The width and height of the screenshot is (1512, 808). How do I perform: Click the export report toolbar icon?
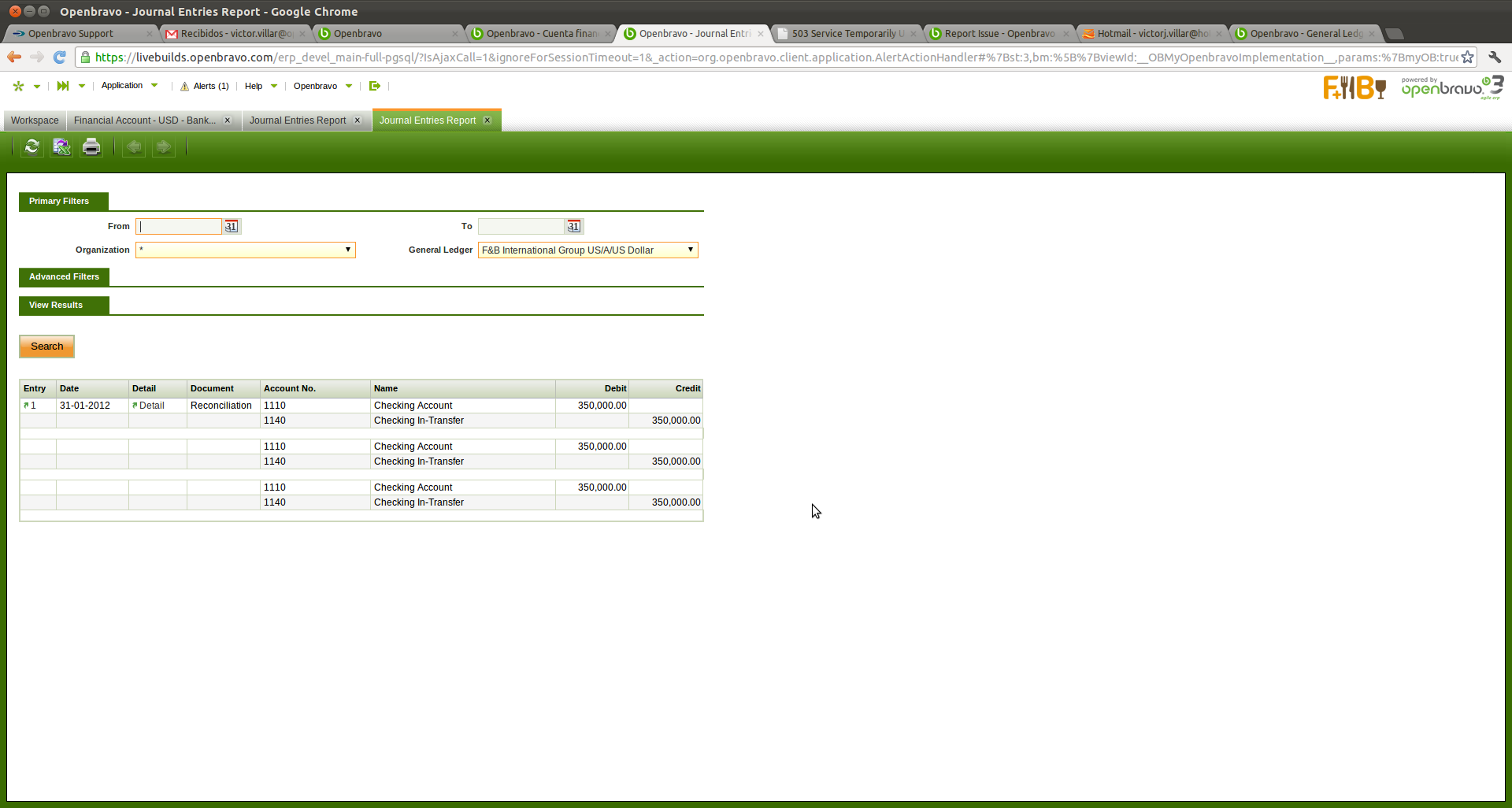(61, 146)
